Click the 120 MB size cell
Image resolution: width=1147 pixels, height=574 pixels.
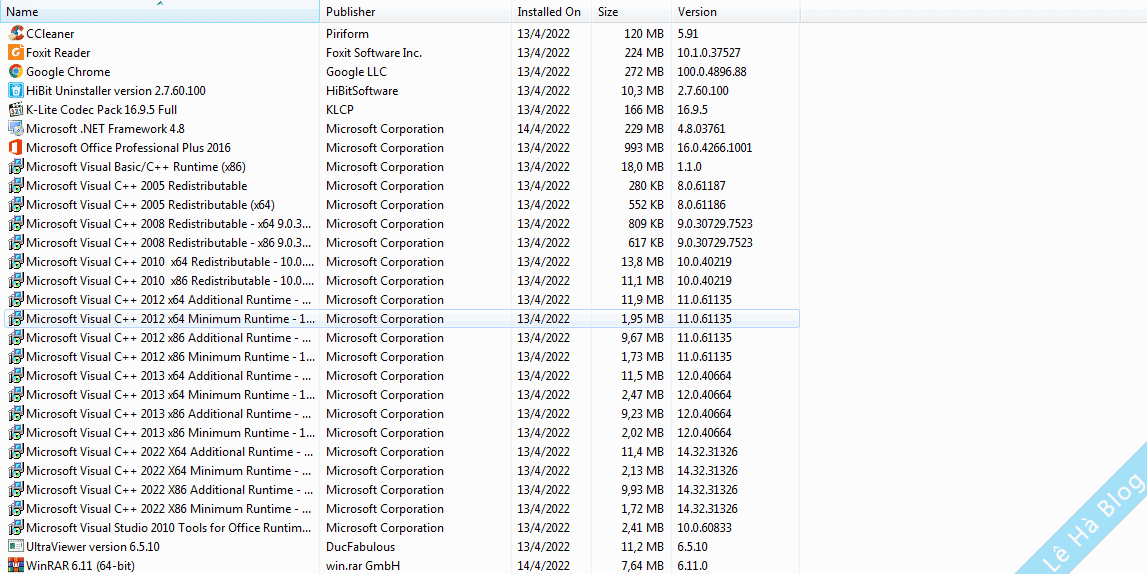(x=644, y=34)
